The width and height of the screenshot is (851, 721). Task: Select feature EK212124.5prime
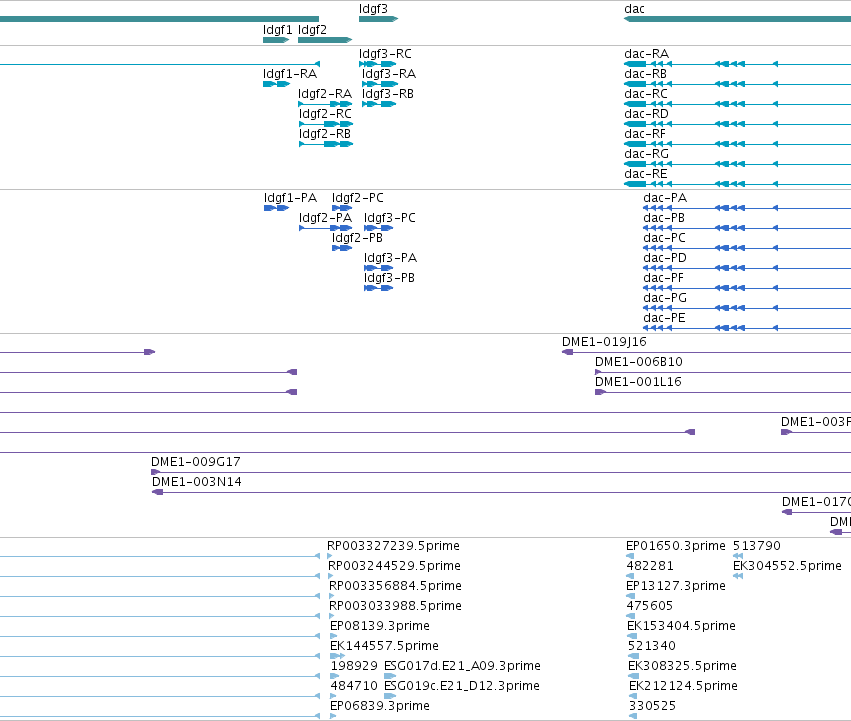pyautogui.click(x=634, y=696)
